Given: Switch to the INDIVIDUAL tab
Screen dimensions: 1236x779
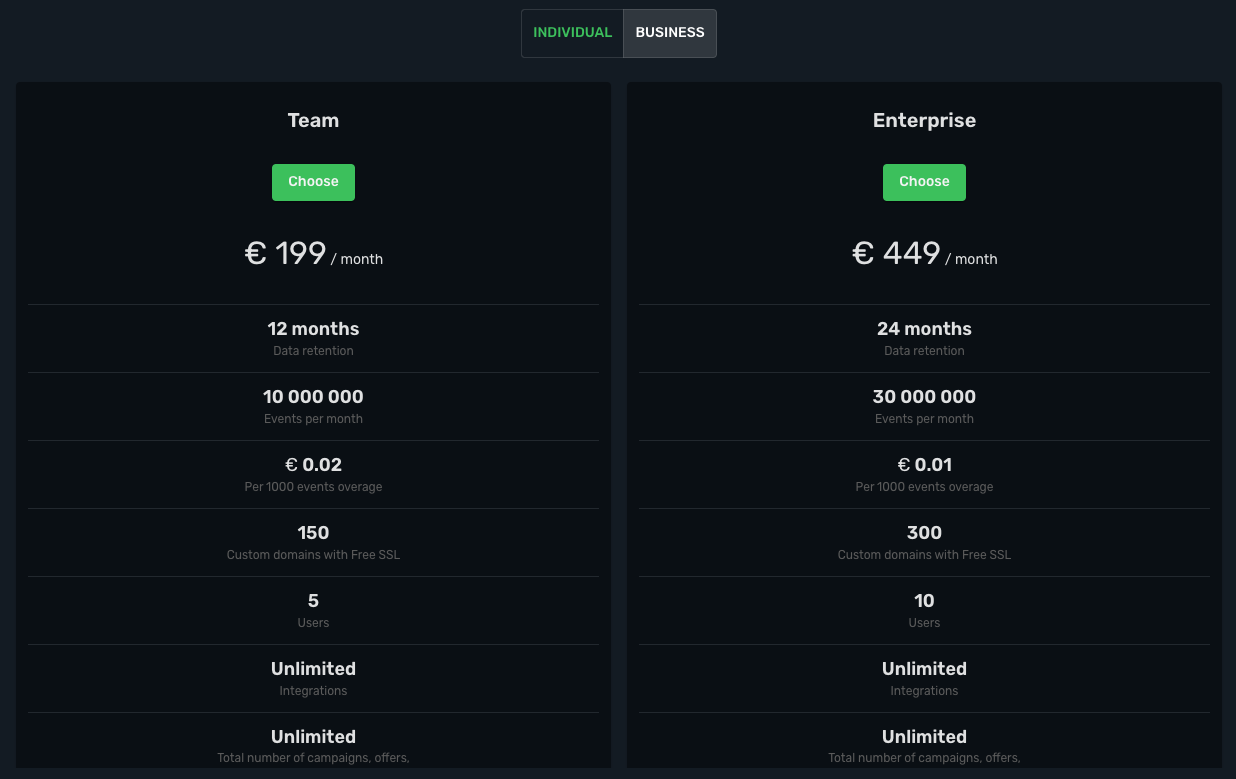Looking at the screenshot, I should [572, 32].
